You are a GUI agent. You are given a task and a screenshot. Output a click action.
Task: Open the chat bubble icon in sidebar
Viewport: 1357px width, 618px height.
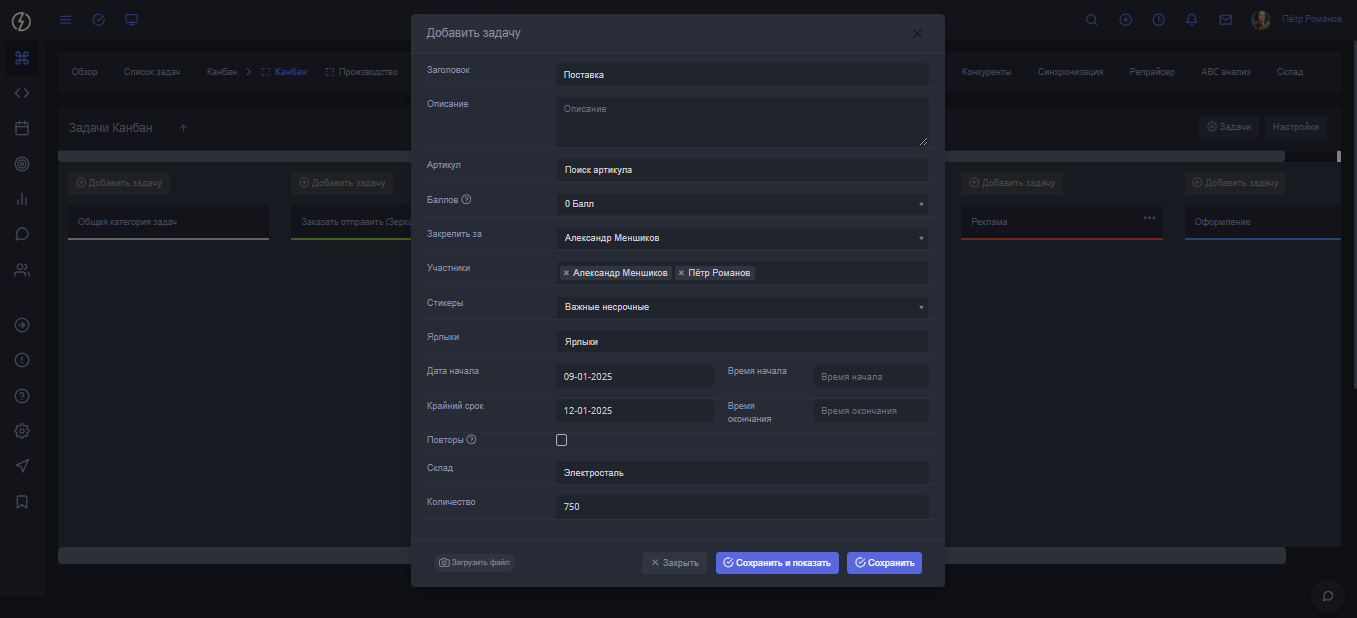coord(22,234)
